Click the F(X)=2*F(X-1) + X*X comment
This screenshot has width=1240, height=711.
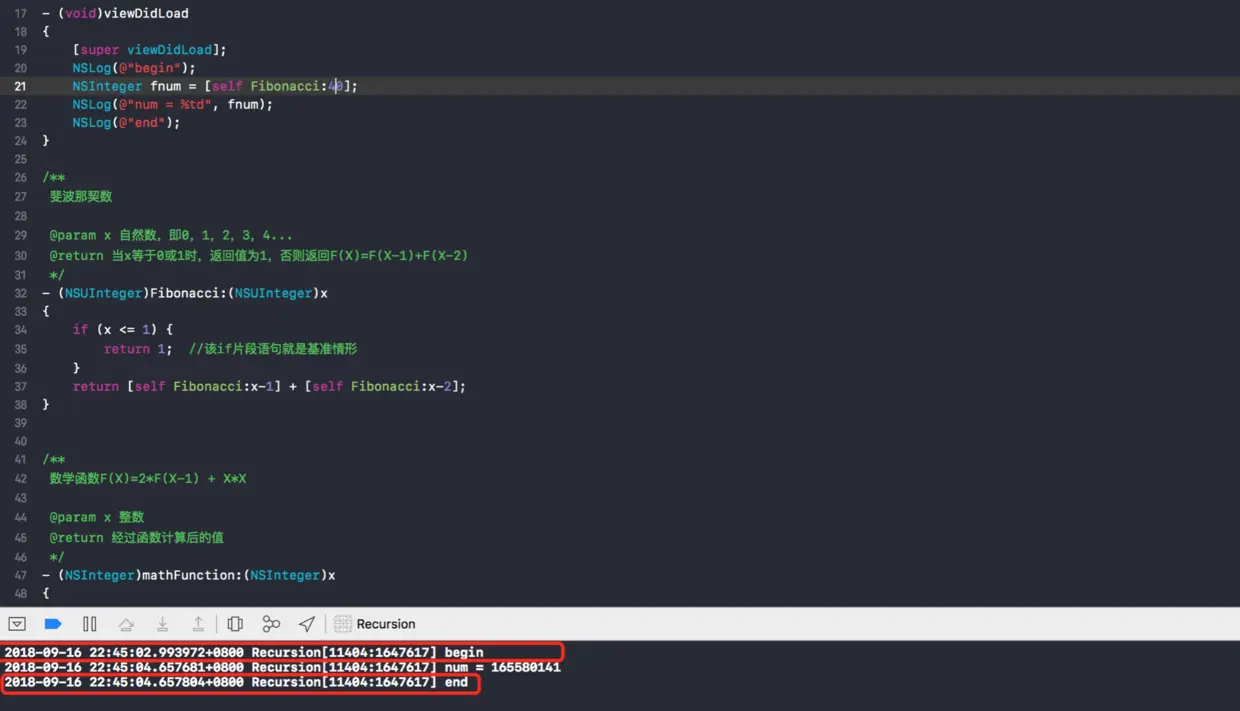click(148, 478)
